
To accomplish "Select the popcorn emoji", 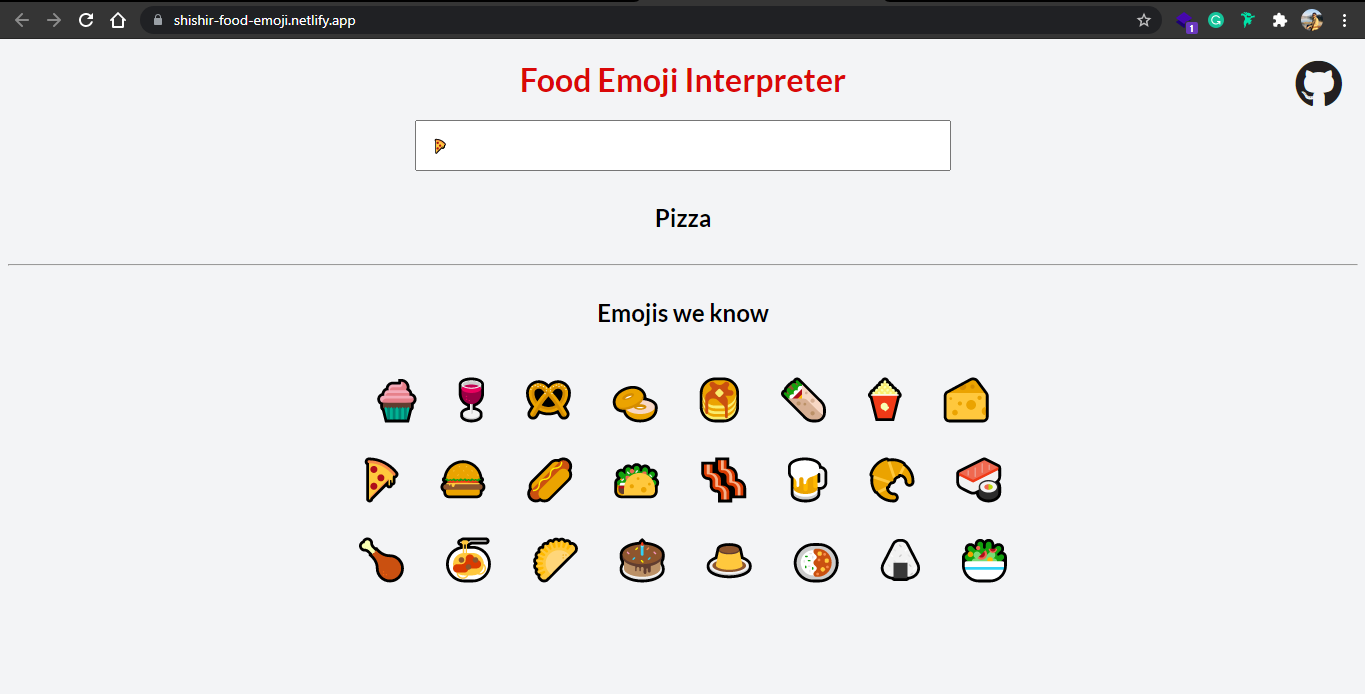I will pyautogui.click(x=884, y=399).
